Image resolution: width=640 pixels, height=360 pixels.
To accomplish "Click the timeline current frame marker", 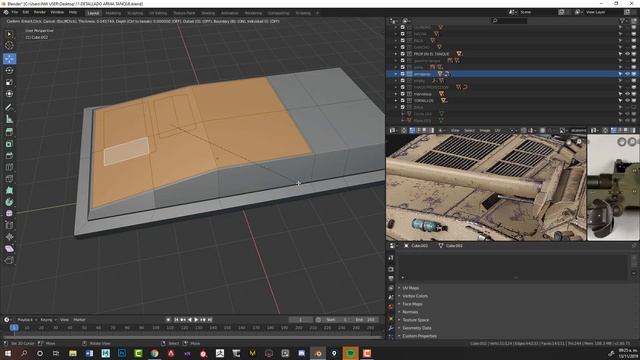I will [14, 327].
